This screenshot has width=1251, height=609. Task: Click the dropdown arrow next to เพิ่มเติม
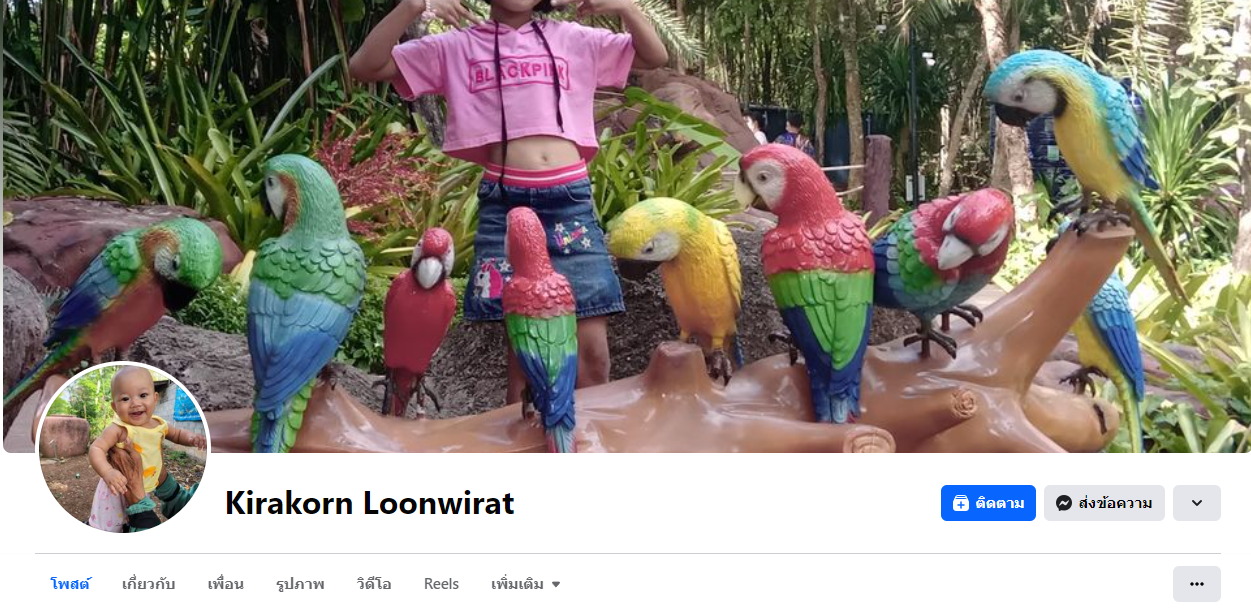pos(556,584)
